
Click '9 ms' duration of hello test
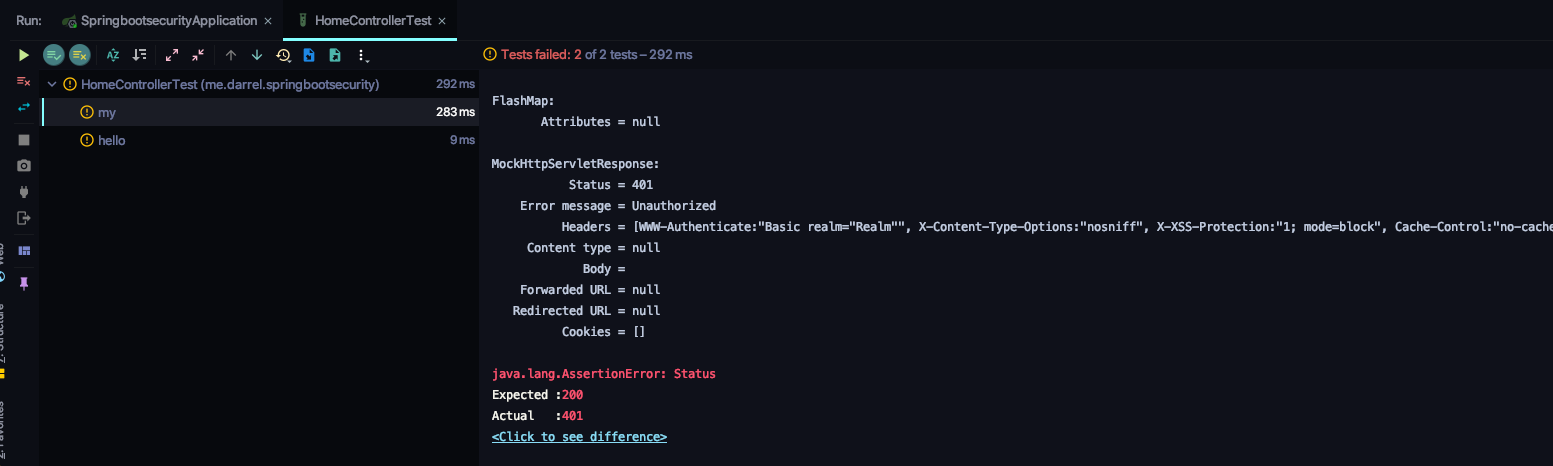click(x=462, y=141)
